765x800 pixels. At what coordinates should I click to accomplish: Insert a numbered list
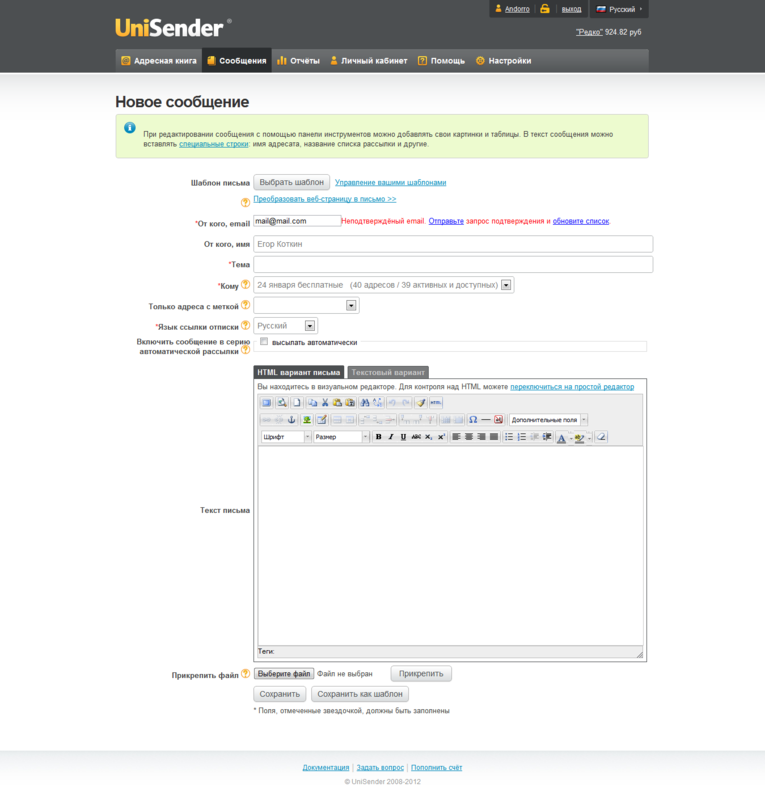[522, 437]
